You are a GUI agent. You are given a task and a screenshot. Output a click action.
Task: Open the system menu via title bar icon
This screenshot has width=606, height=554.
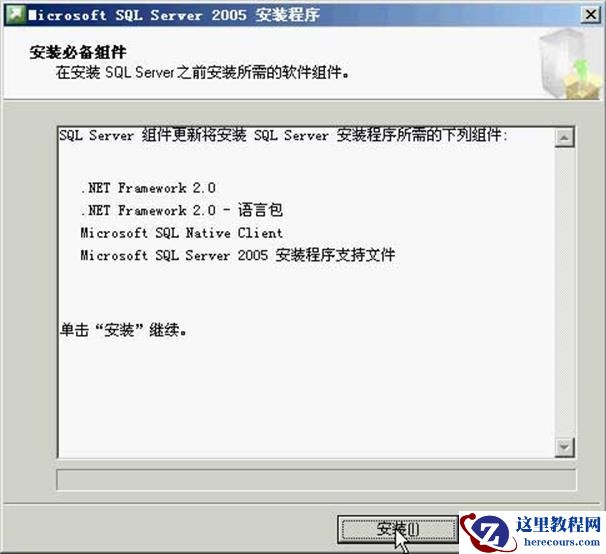click(15, 15)
